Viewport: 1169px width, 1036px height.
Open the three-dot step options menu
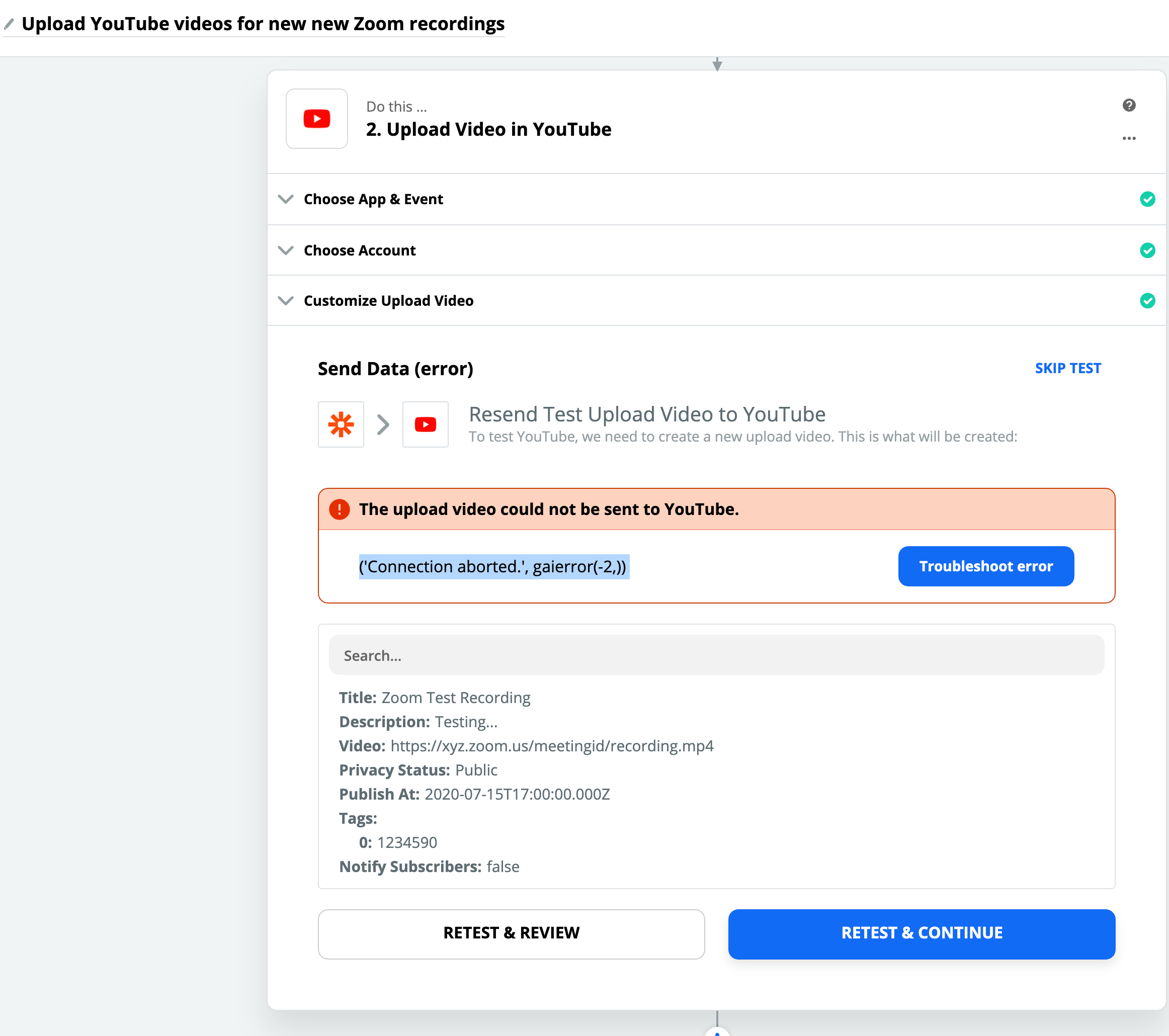pos(1128,138)
